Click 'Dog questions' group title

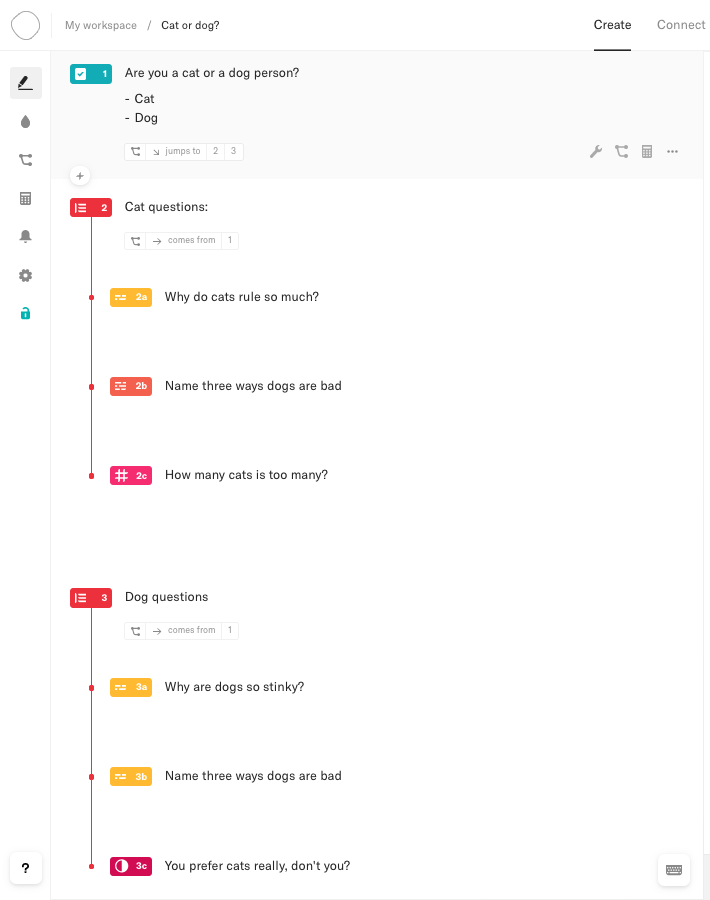click(x=166, y=597)
